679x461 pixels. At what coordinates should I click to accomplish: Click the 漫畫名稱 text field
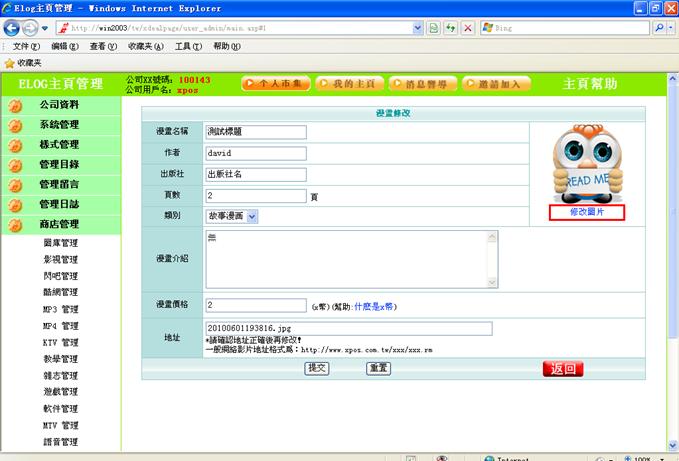coord(254,131)
